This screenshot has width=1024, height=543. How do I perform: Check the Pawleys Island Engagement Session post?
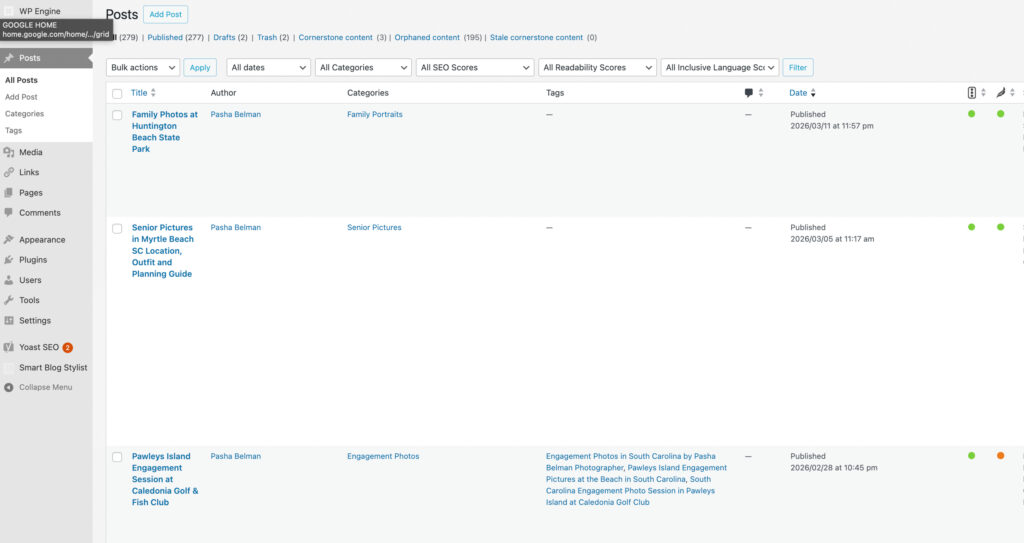[117, 457]
